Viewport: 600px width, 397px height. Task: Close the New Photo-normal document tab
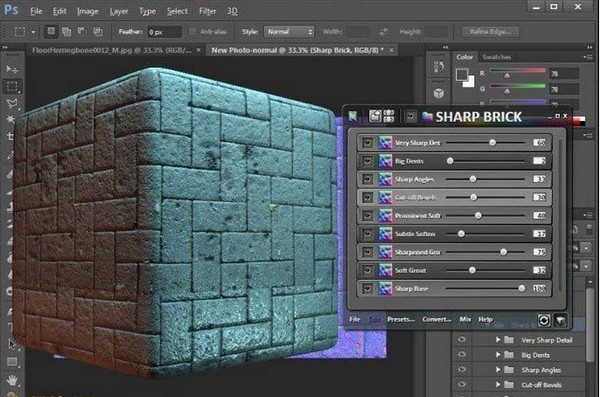coord(391,50)
